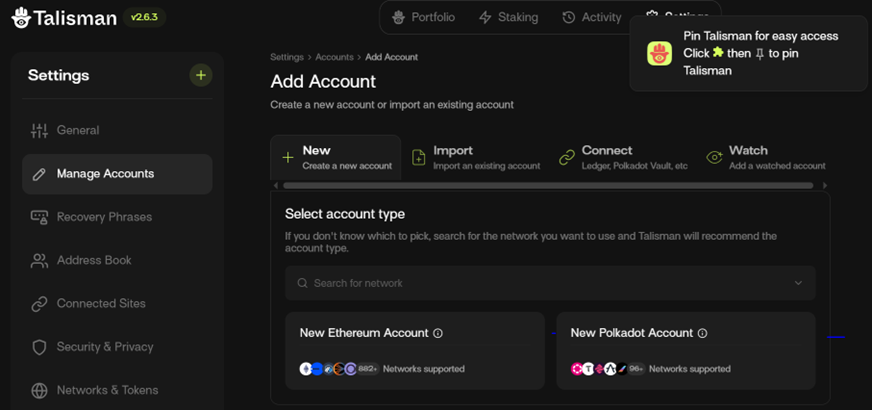Image resolution: width=872 pixels, height=410 pixels.
Task: Click the General sliders icon
Action: [39, 131]
